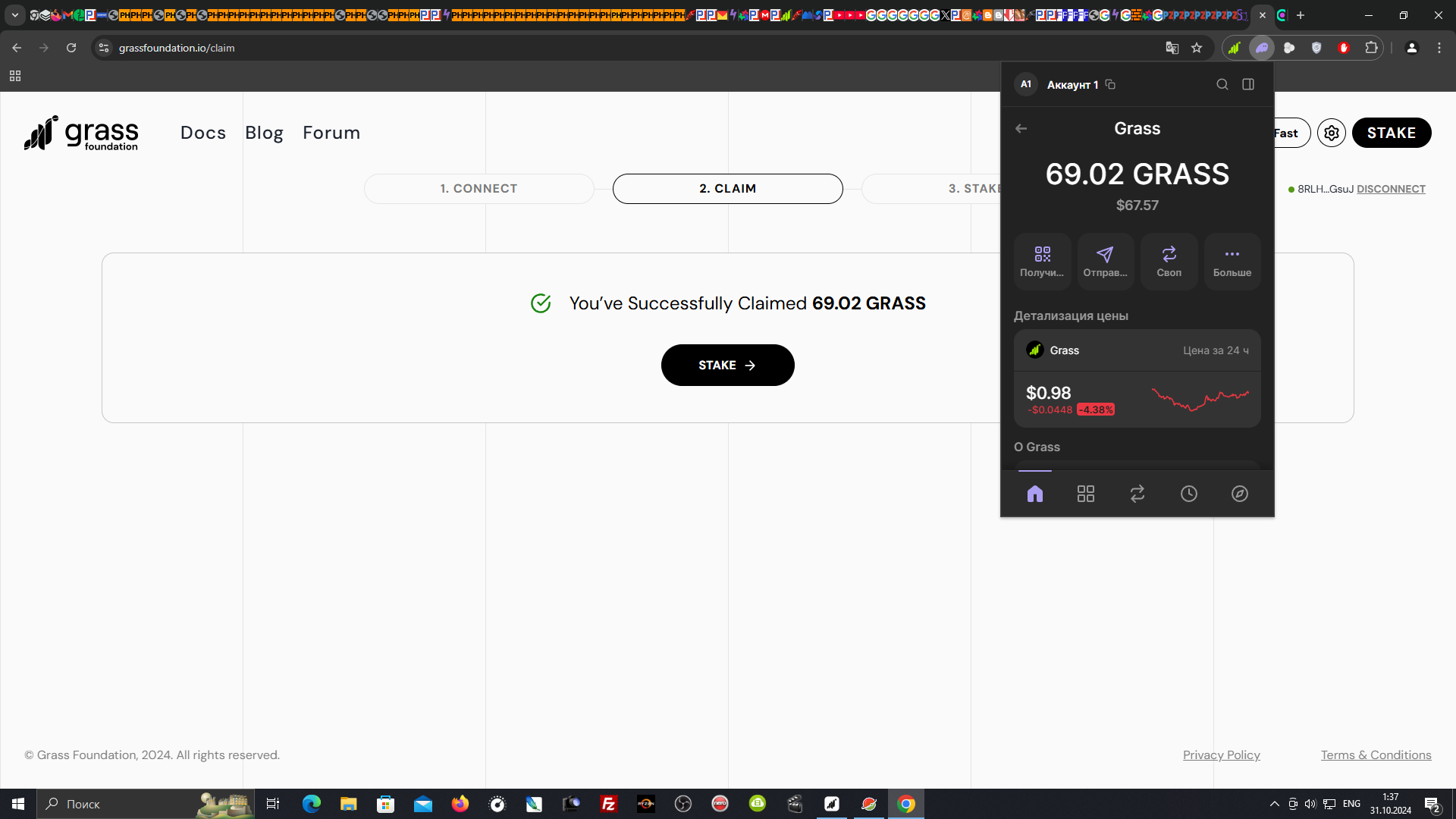Open Microsoft Edge from taskbar

pyautogui.click(x=312, y=804)
